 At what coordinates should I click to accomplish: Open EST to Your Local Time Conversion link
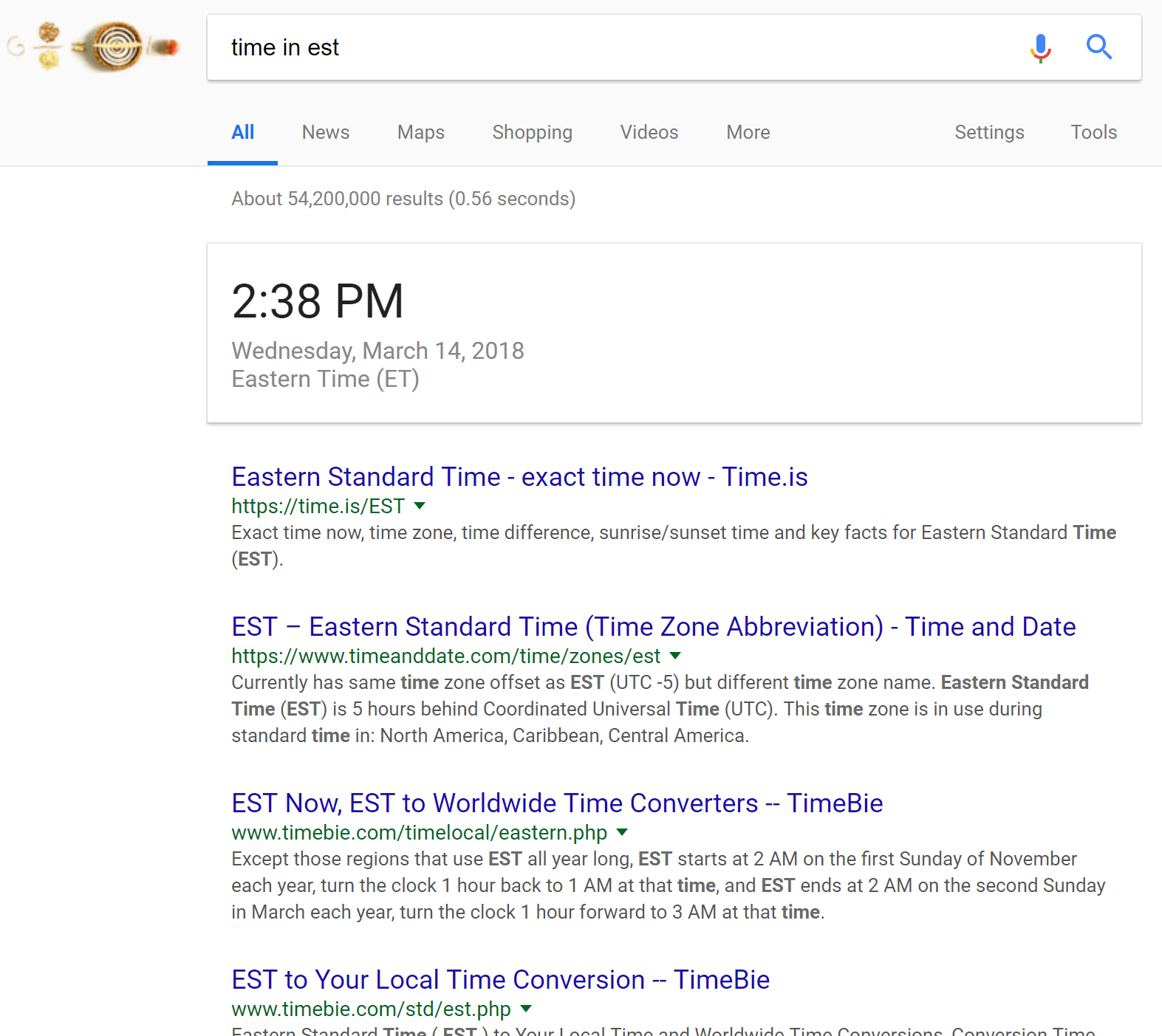[500, 980]
